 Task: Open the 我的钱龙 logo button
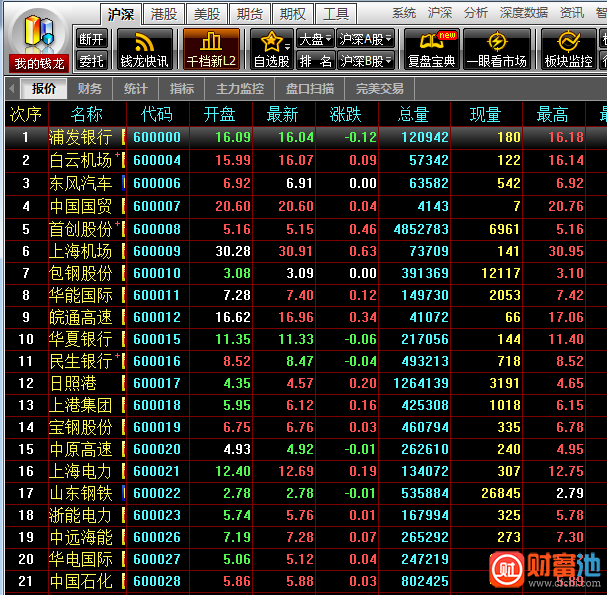point(38,40)
